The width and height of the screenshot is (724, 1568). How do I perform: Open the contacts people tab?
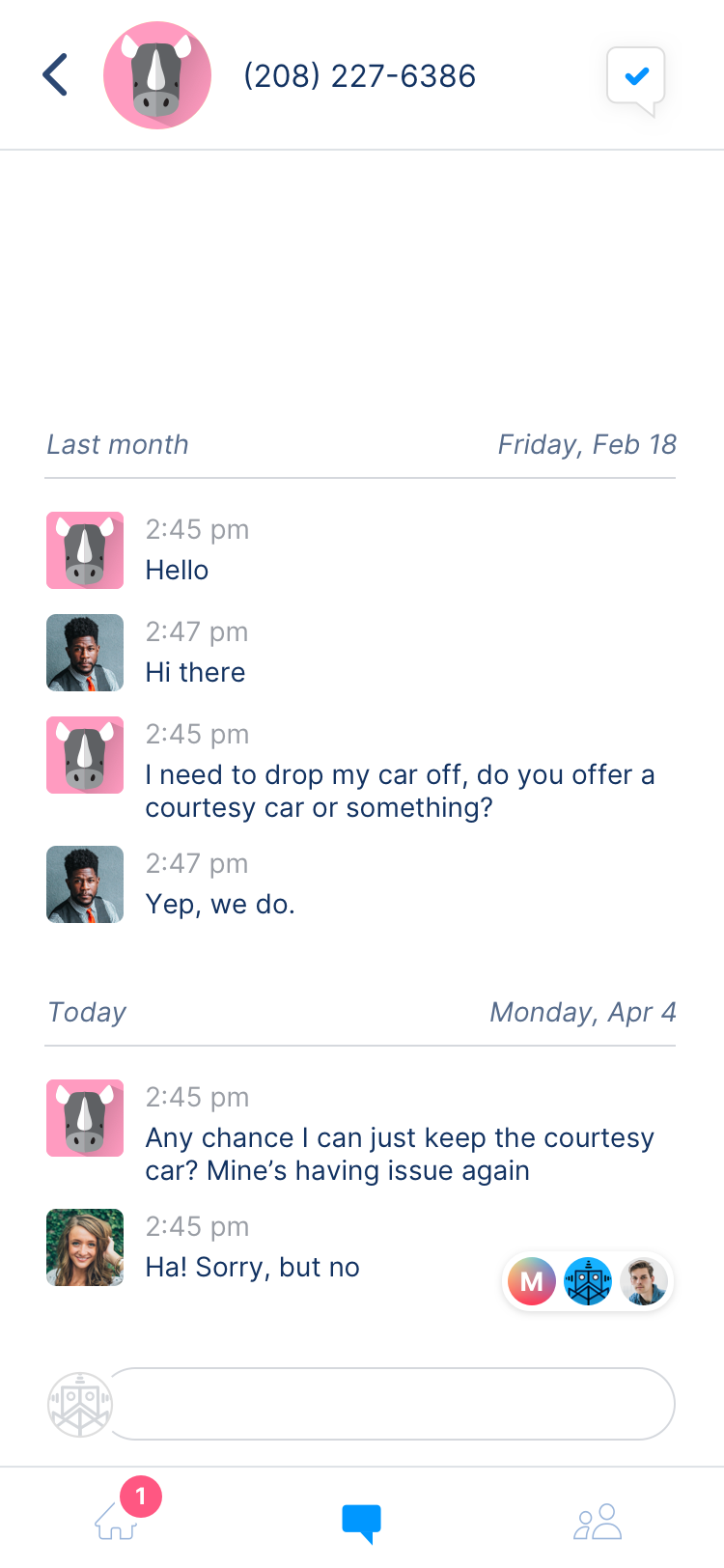point(598,1523)
